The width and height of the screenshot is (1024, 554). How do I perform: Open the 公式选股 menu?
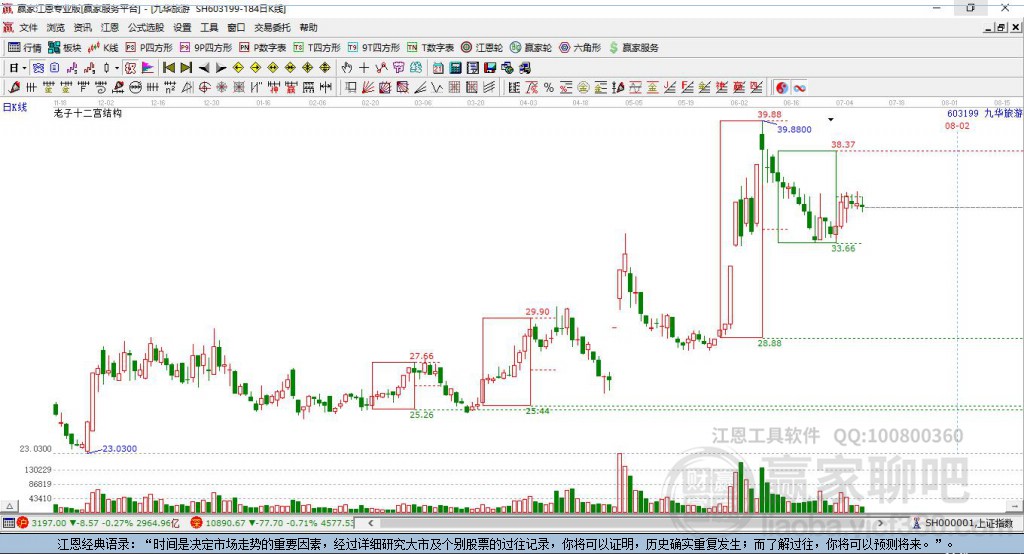pos(146,27)
